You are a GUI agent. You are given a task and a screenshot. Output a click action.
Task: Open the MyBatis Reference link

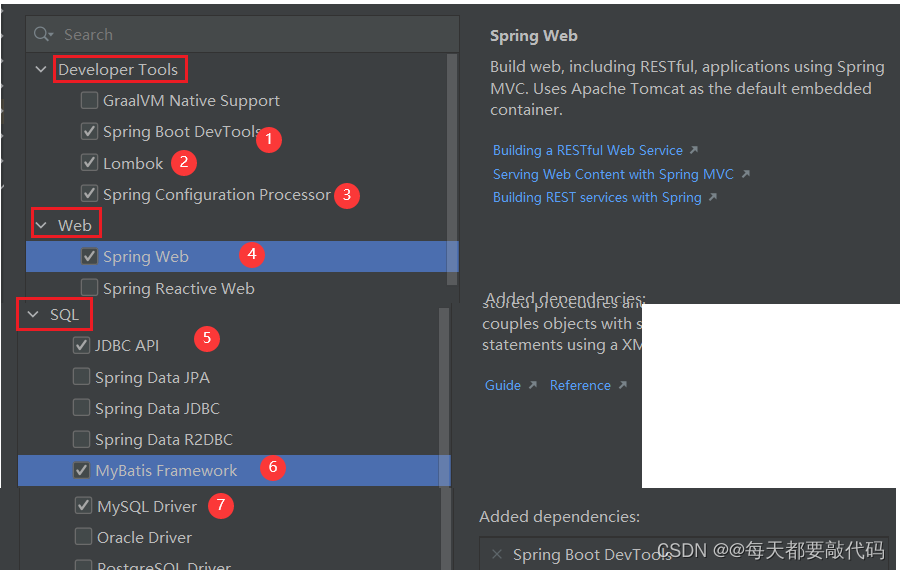click(580, 385)
